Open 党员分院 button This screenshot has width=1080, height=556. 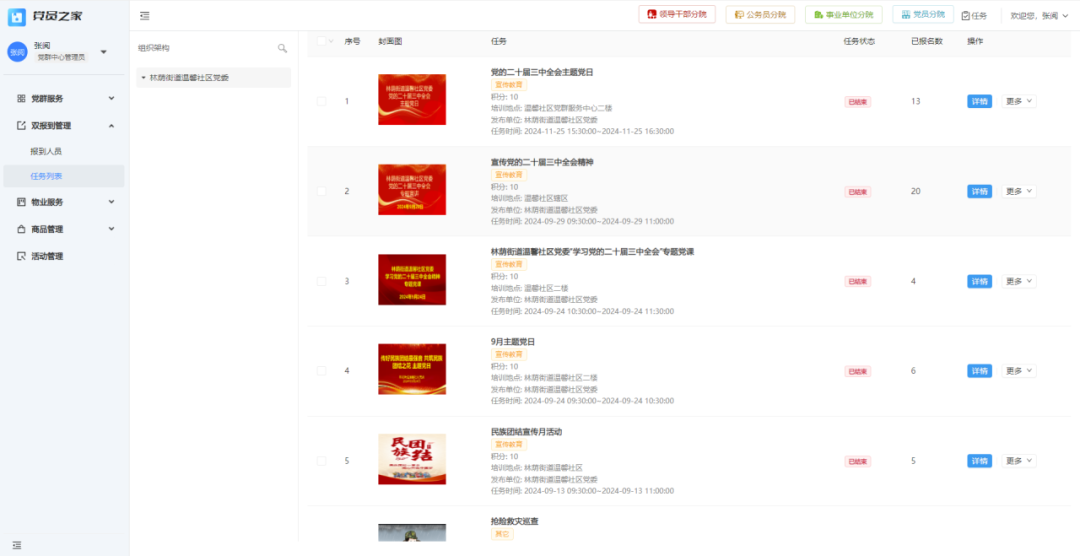pyautogui.click(x=923, y=14)
